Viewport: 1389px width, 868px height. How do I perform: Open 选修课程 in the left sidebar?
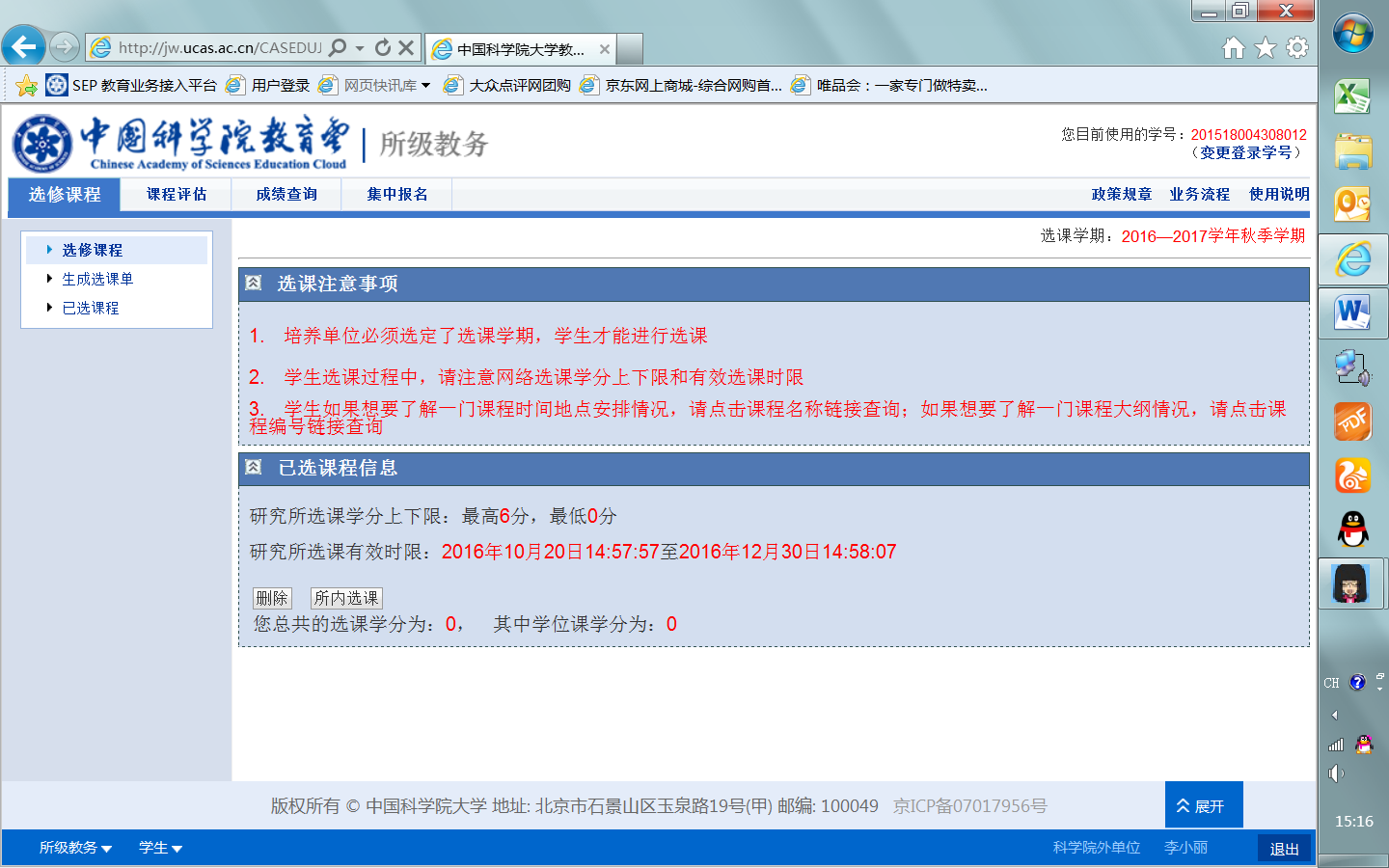[92, 250]
